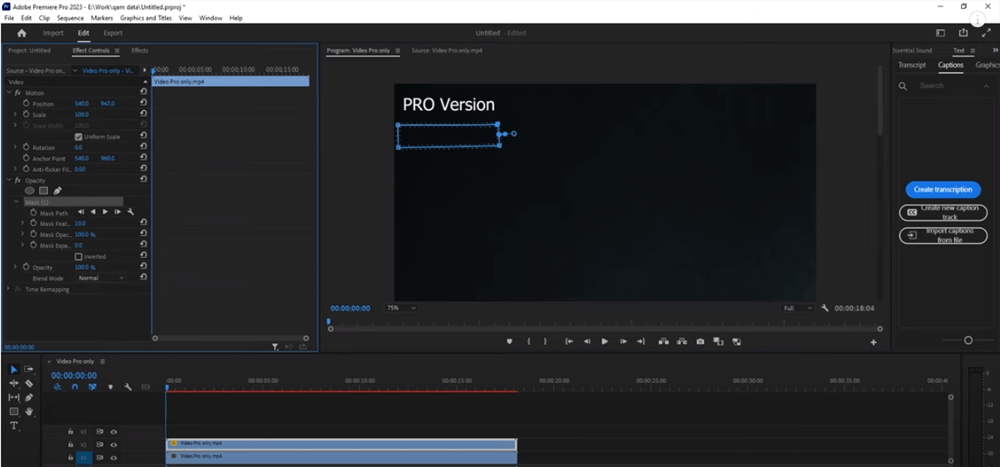The width and height of the screenshot is (1000, 467).
Task: Collapse the Mask (1) group
Action: point(17,202)
